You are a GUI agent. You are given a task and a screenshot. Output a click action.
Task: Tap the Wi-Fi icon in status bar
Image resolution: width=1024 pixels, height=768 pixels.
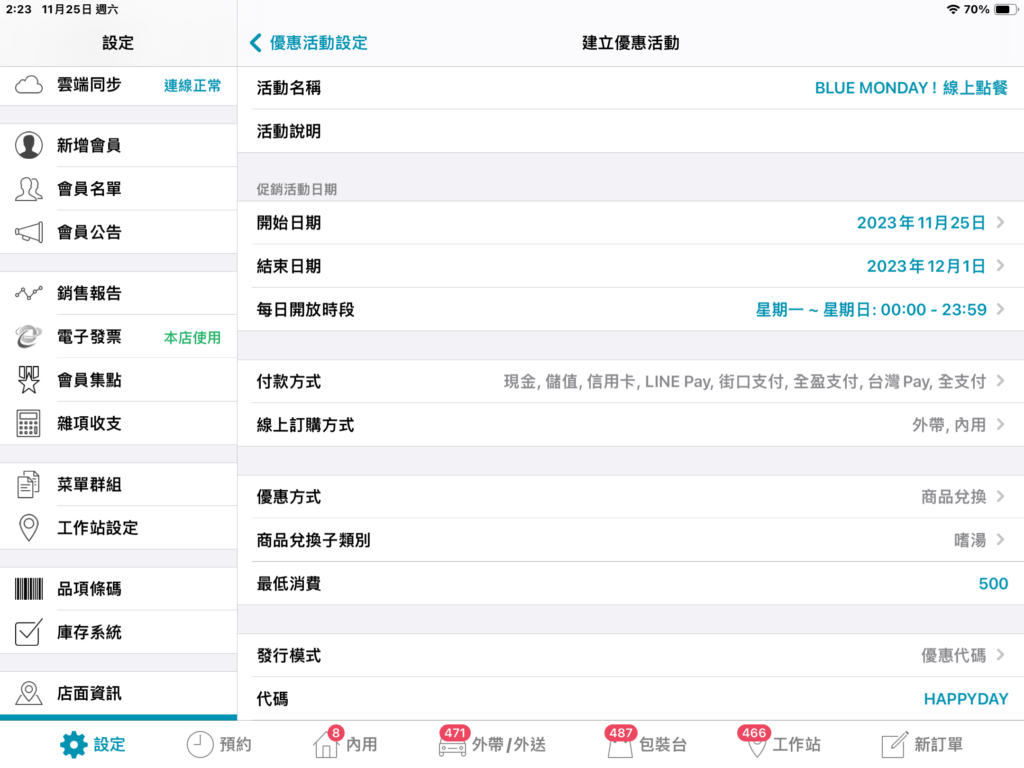pos(953,10)
